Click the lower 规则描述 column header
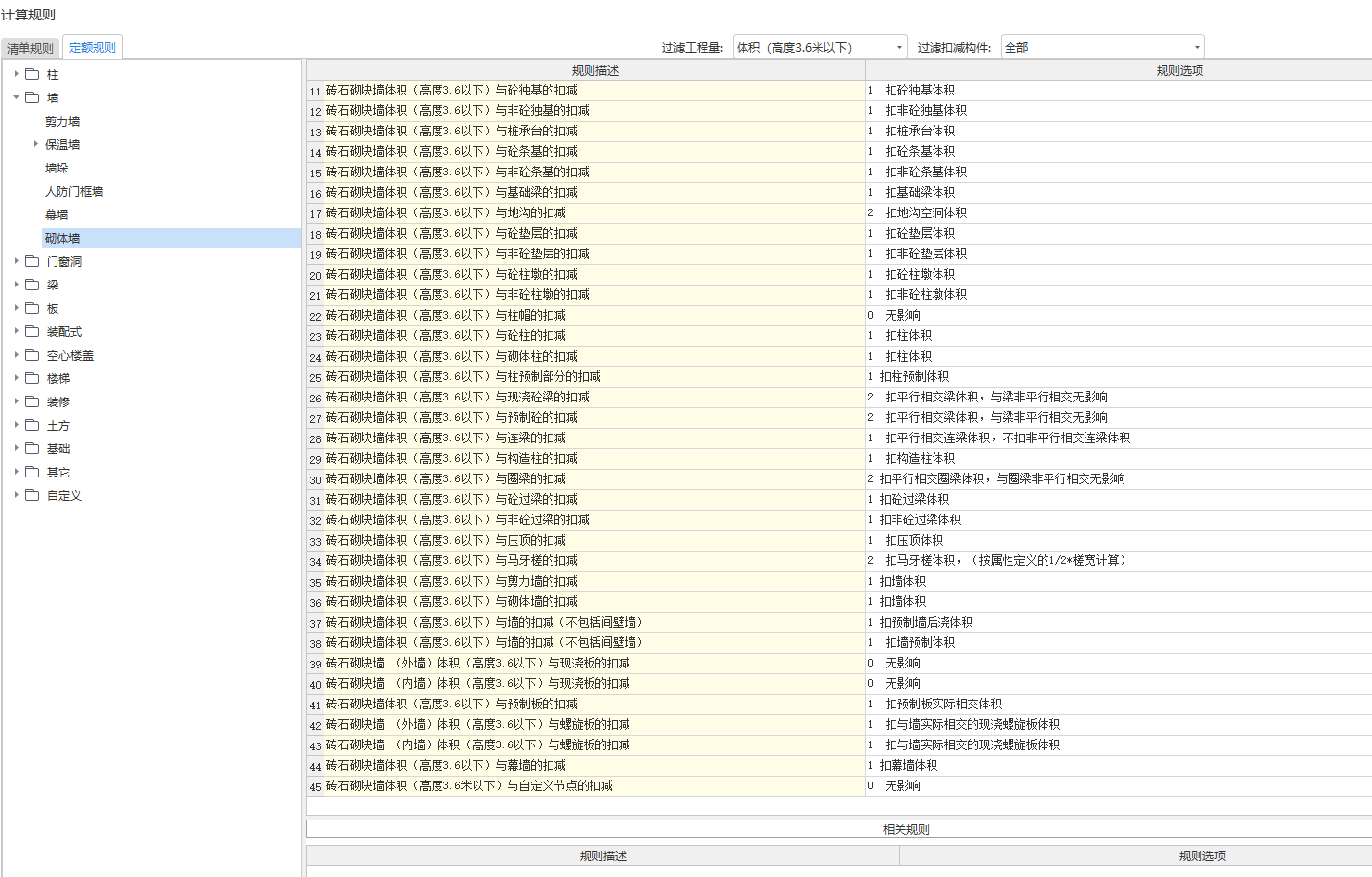This screenshot has width=1372, height=877. pyautogui.click(x=603, y=856)
